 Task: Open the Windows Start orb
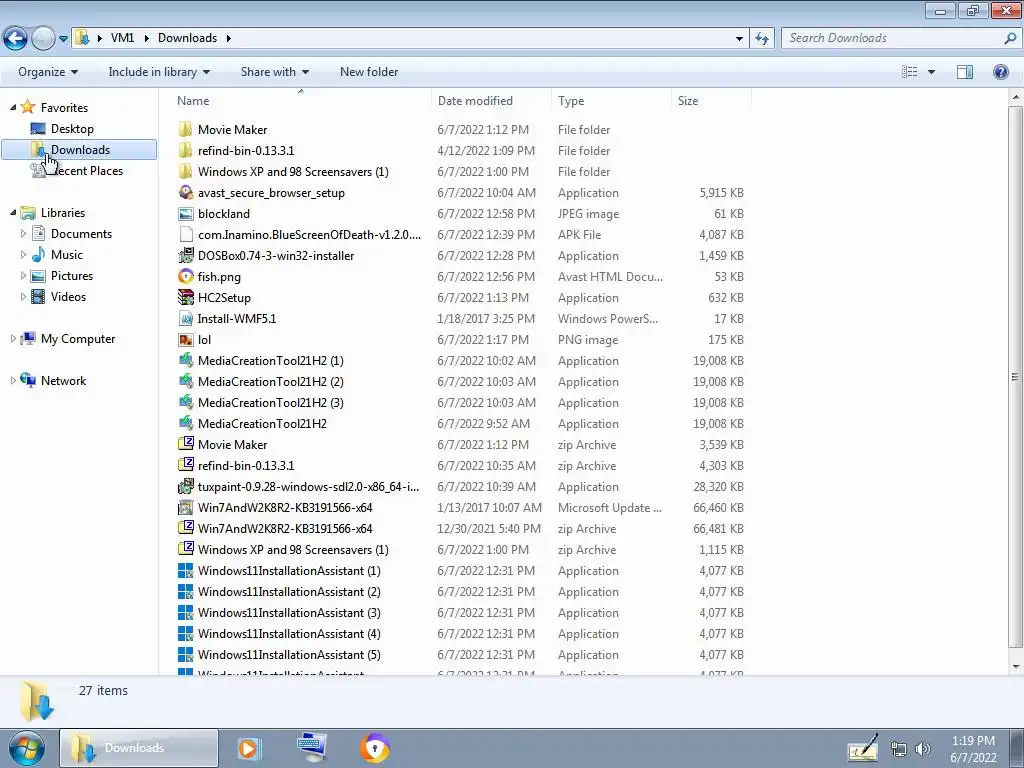(x=27, y=748)
